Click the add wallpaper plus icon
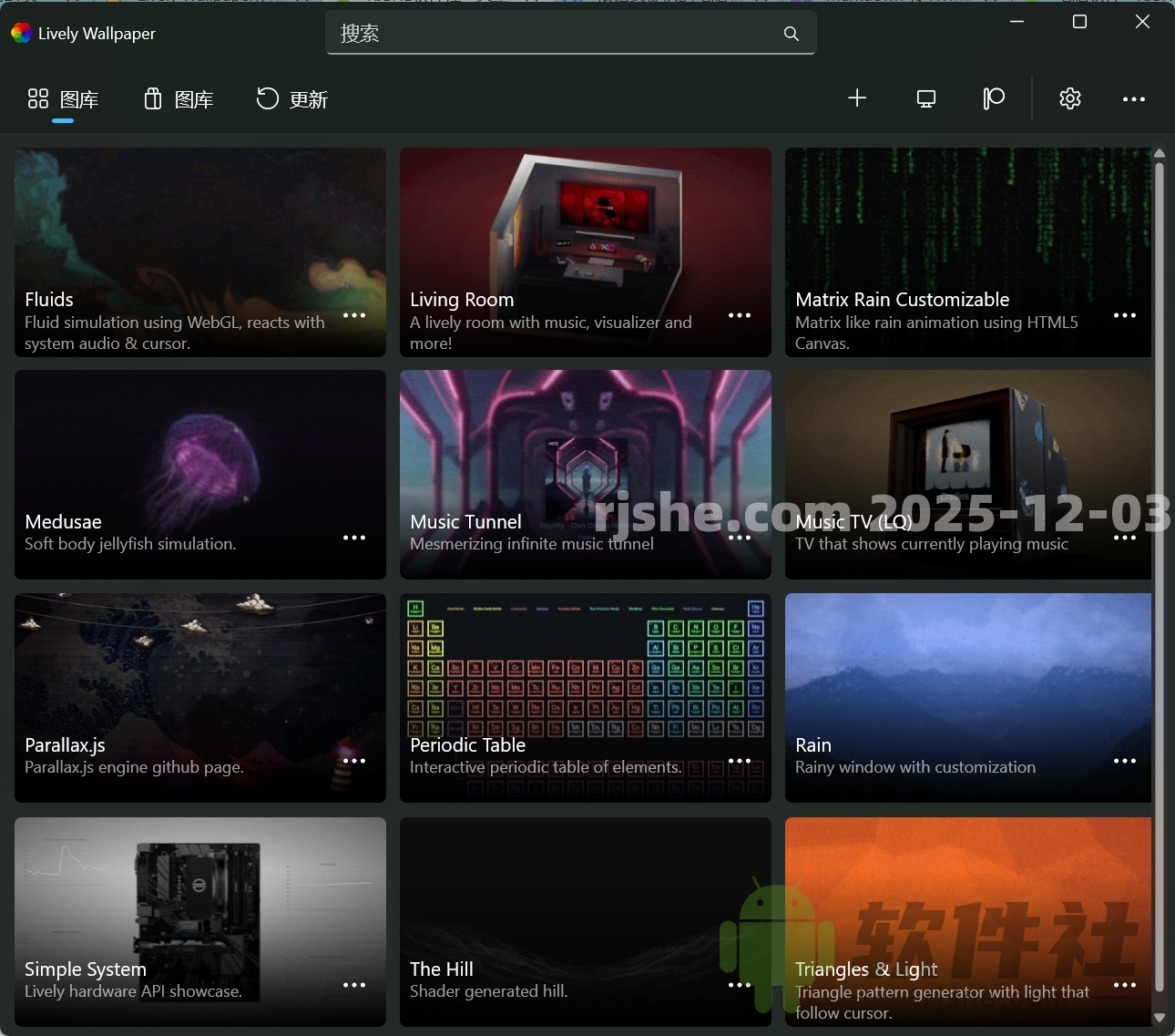Screen dimensions: 1175x1036 857,98
